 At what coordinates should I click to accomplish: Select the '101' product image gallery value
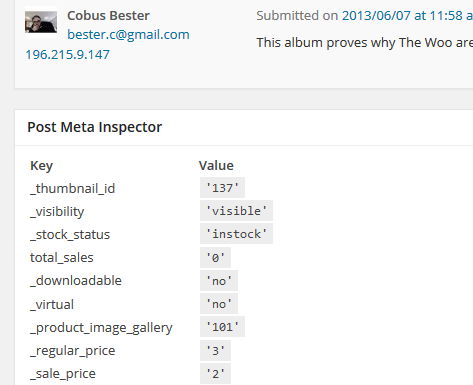pos(222,327)
